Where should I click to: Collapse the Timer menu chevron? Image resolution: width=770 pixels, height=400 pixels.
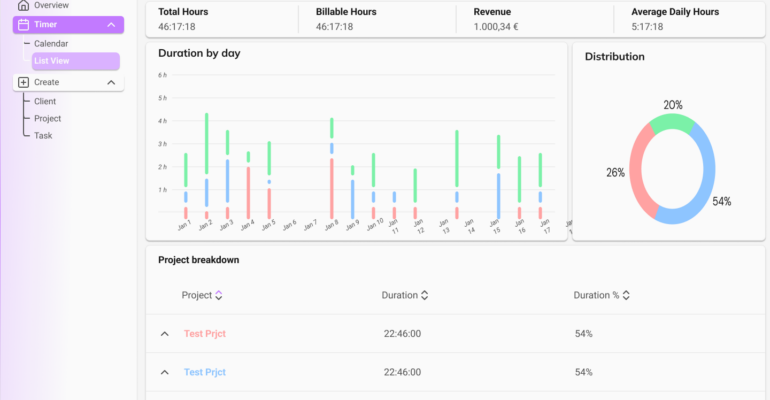(x=111, y=25)
